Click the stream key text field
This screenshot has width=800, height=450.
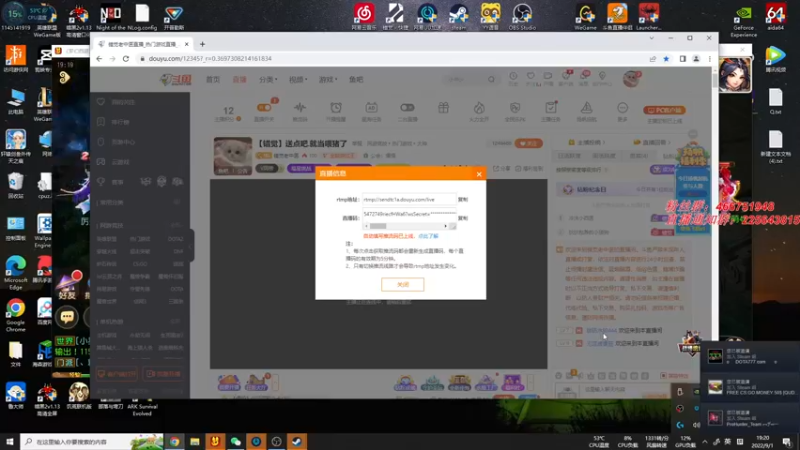pyautogui.click(x=409, y=214)
